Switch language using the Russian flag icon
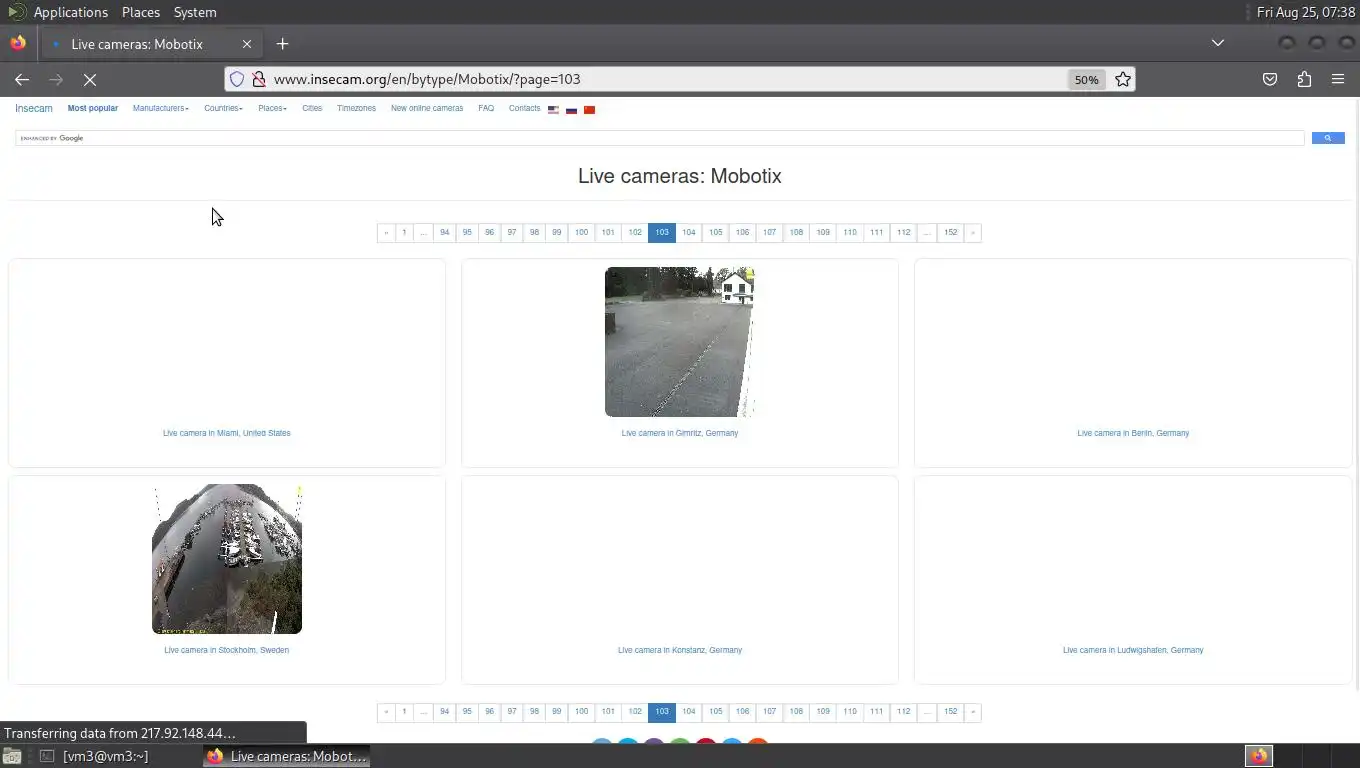 (571, 109)
